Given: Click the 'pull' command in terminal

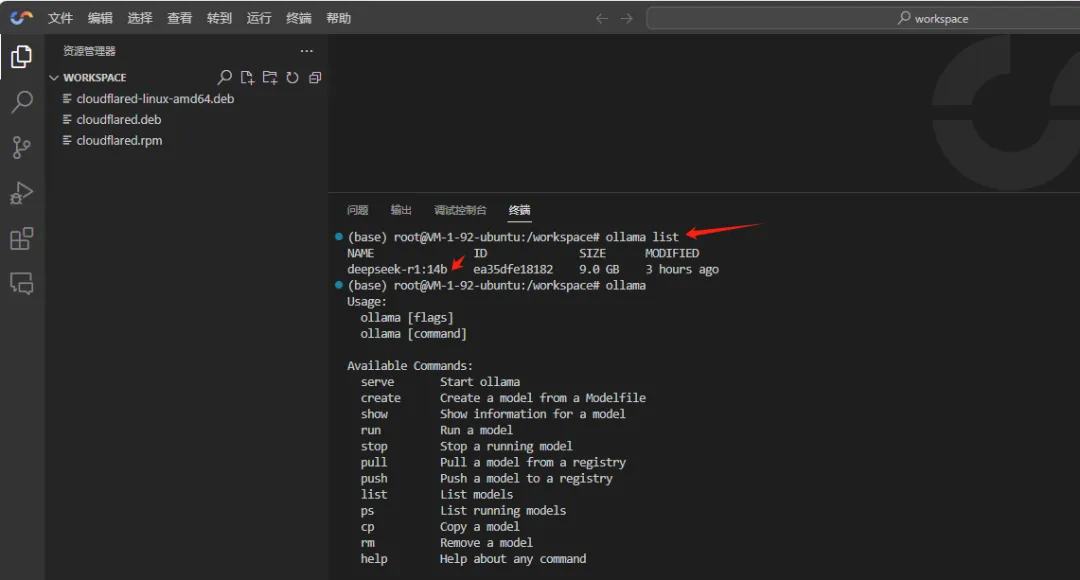Looking at the screenshot, I should pyautogui.click(x=373, y=462).
